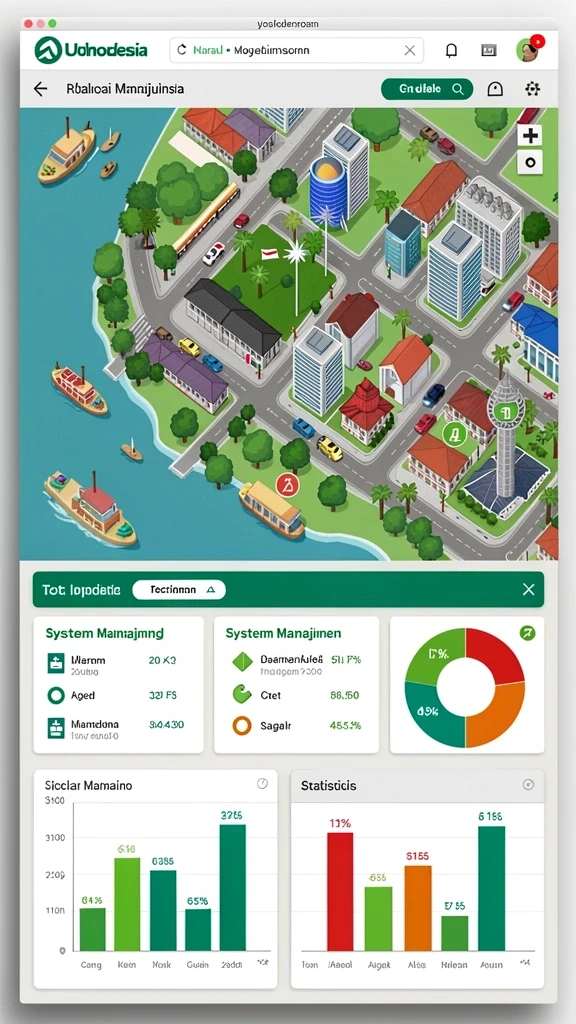
Task: Open the Statisticis panel options chevron
Action: 529,784
